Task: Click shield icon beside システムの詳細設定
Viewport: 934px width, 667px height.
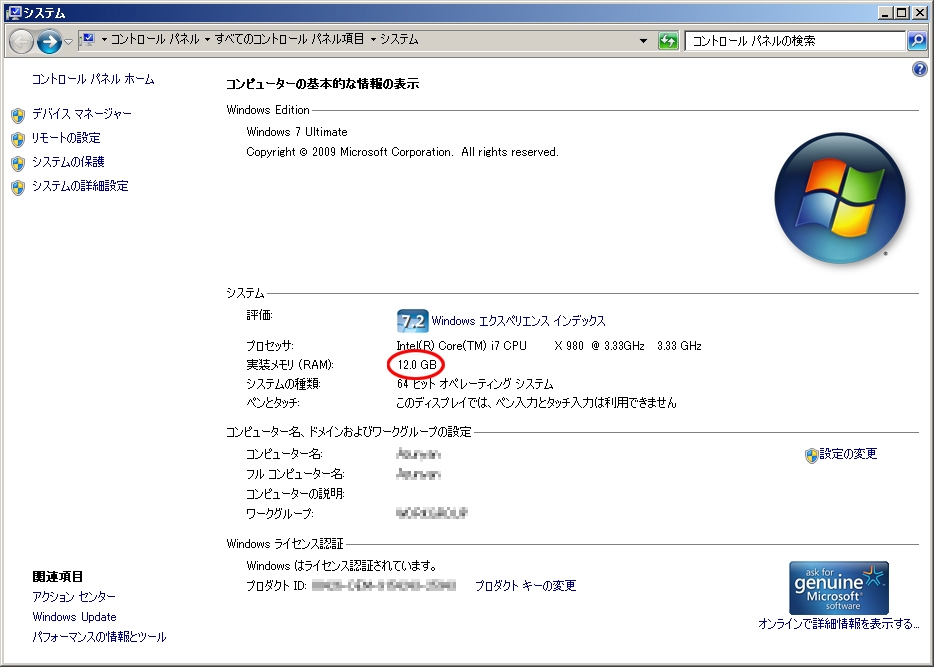Action: pos(18,188)
